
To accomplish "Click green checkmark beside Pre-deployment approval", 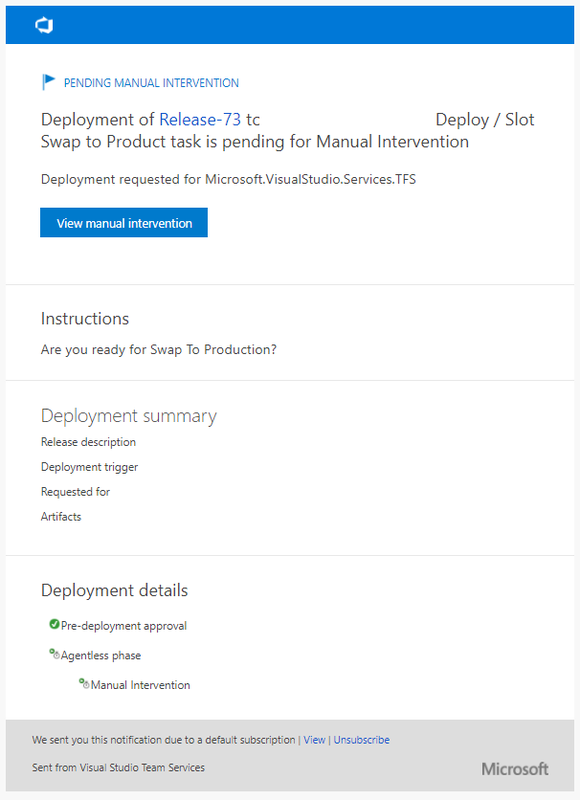I will pyautogui.click(x=54, y=623).
